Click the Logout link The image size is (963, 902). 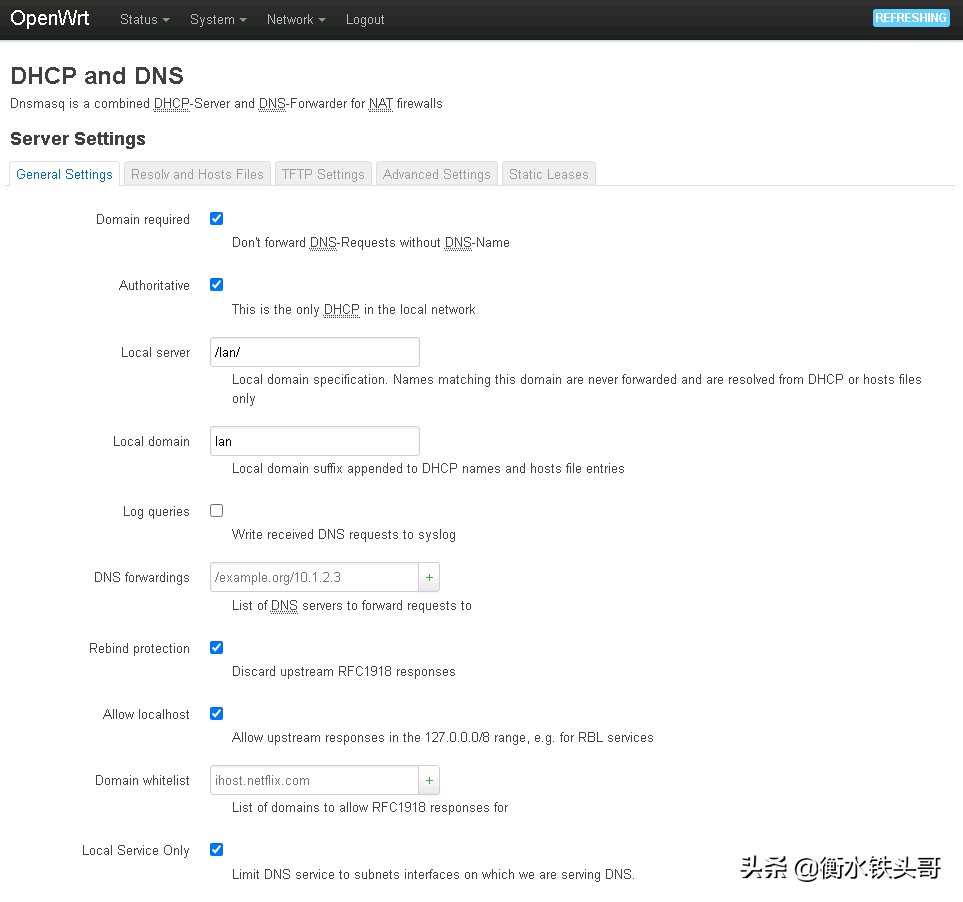(x=365, y=20)
